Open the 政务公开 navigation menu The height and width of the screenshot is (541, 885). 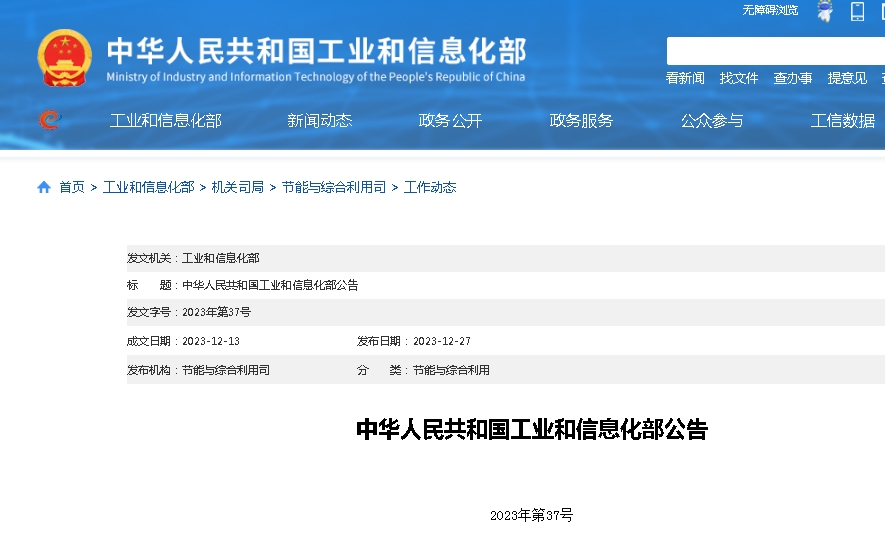click(x=450, y=120)
